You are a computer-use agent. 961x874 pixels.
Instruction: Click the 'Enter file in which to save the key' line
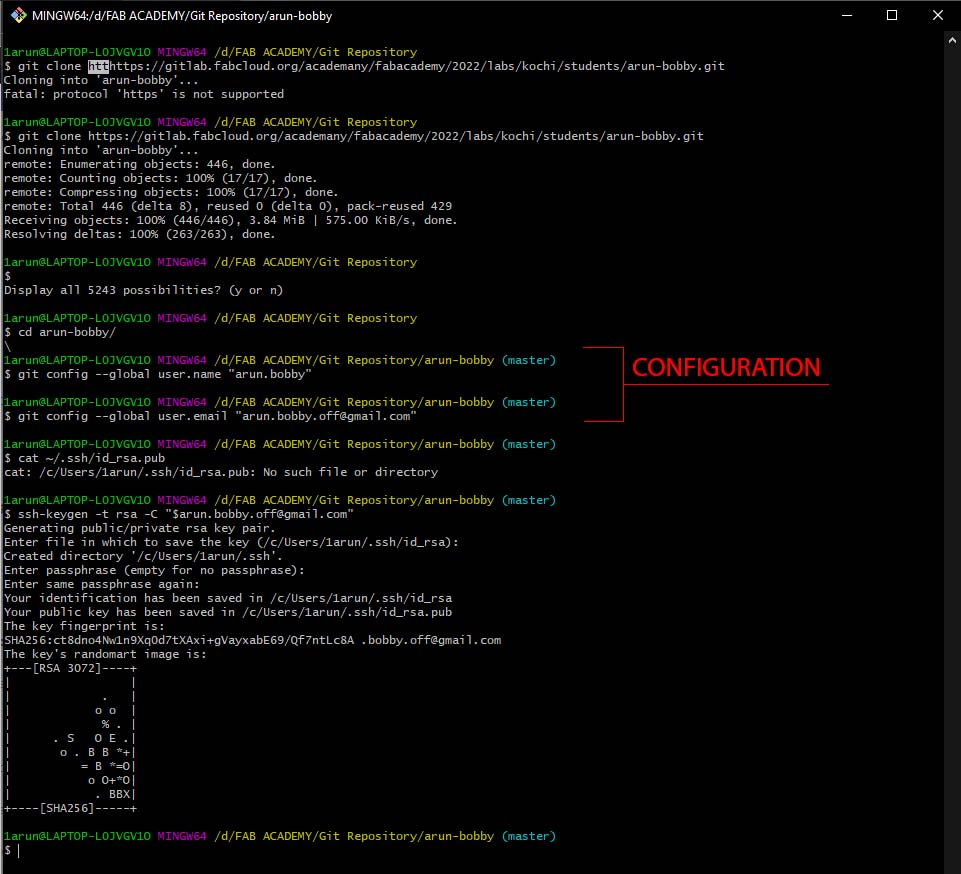pos(231,542)
